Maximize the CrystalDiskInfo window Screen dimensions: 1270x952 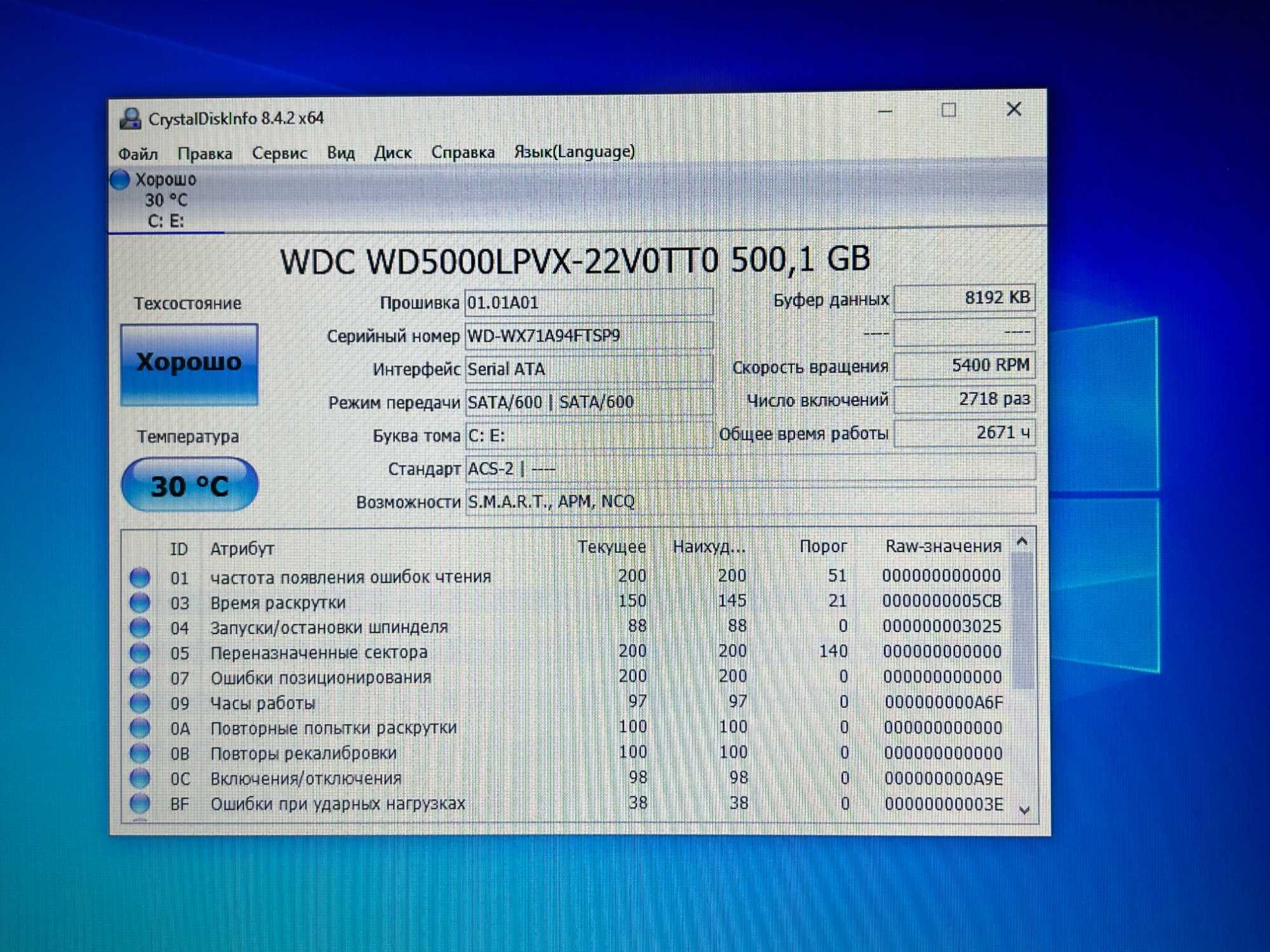click(949, 110)
